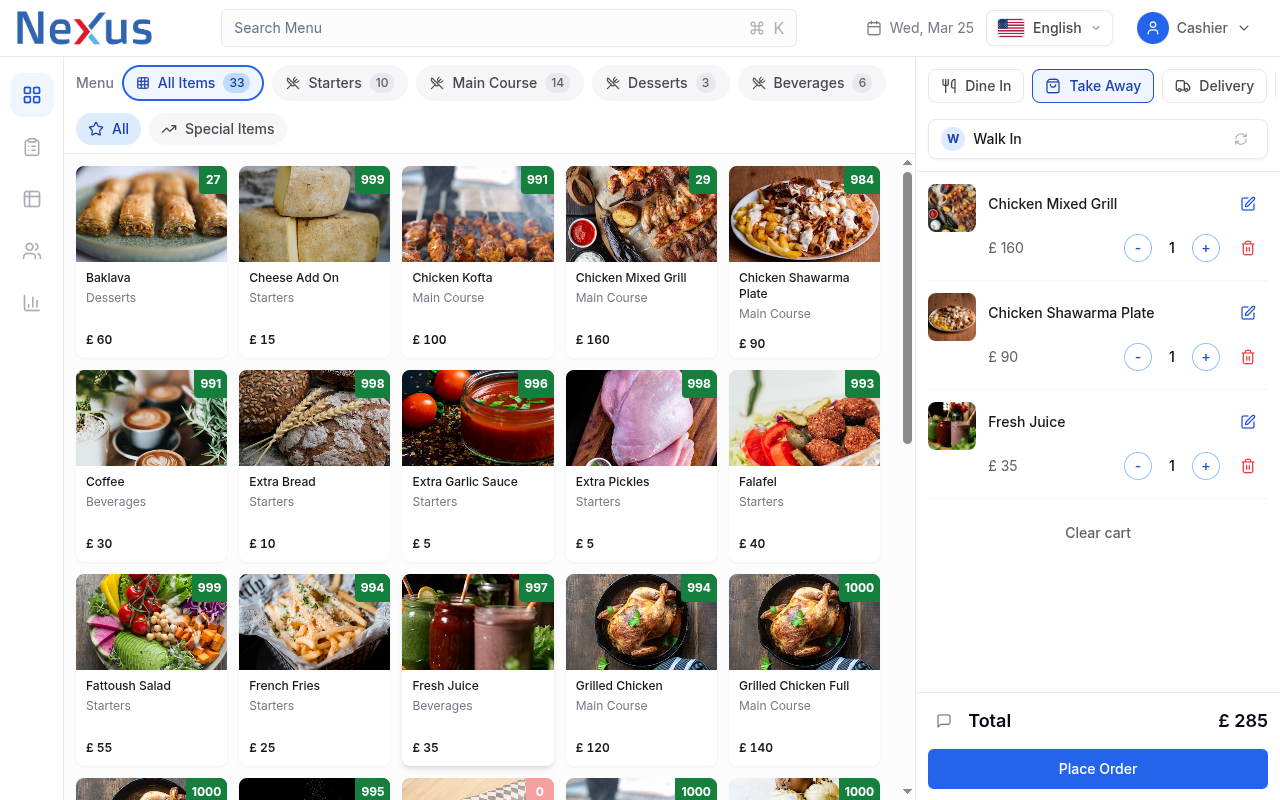
Task: Click the refresh icon in Walk In field
Action: pos(1241,139)
